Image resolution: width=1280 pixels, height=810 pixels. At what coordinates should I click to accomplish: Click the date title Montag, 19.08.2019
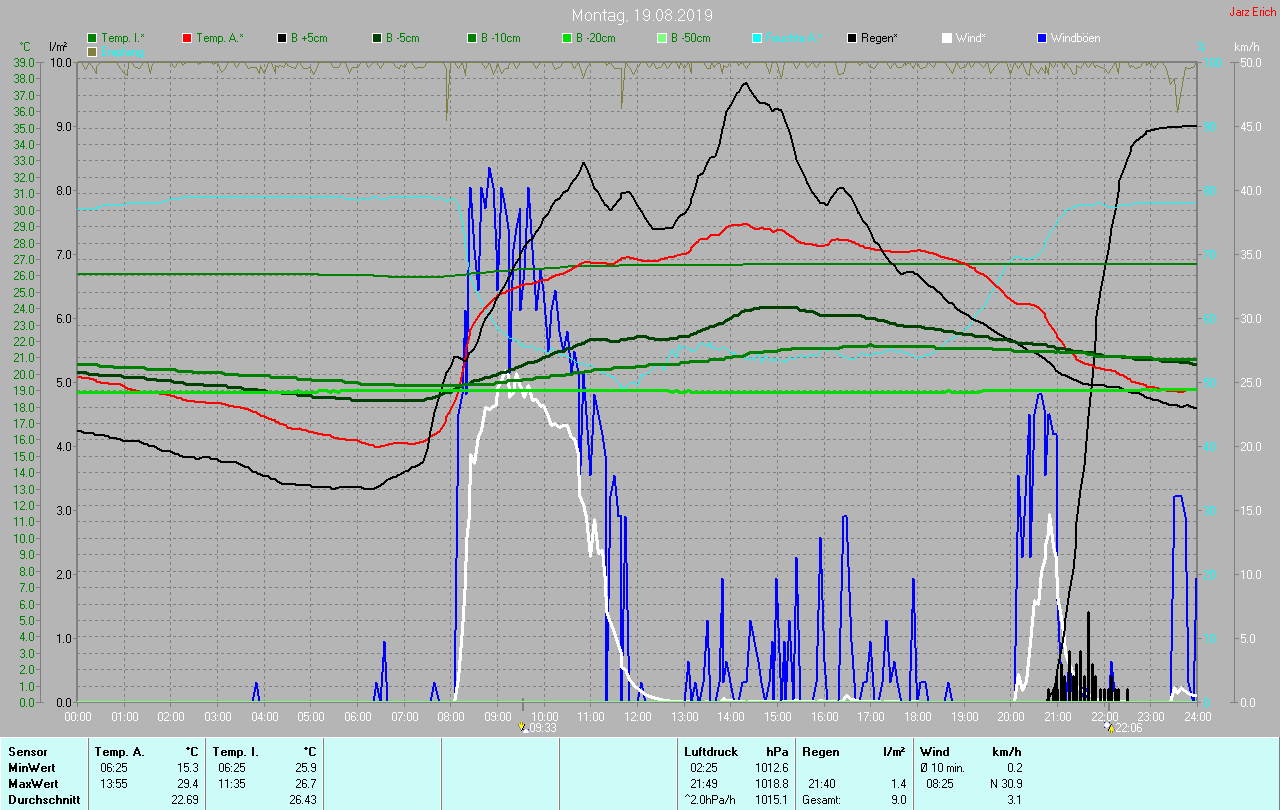click(x=639, y=15)
